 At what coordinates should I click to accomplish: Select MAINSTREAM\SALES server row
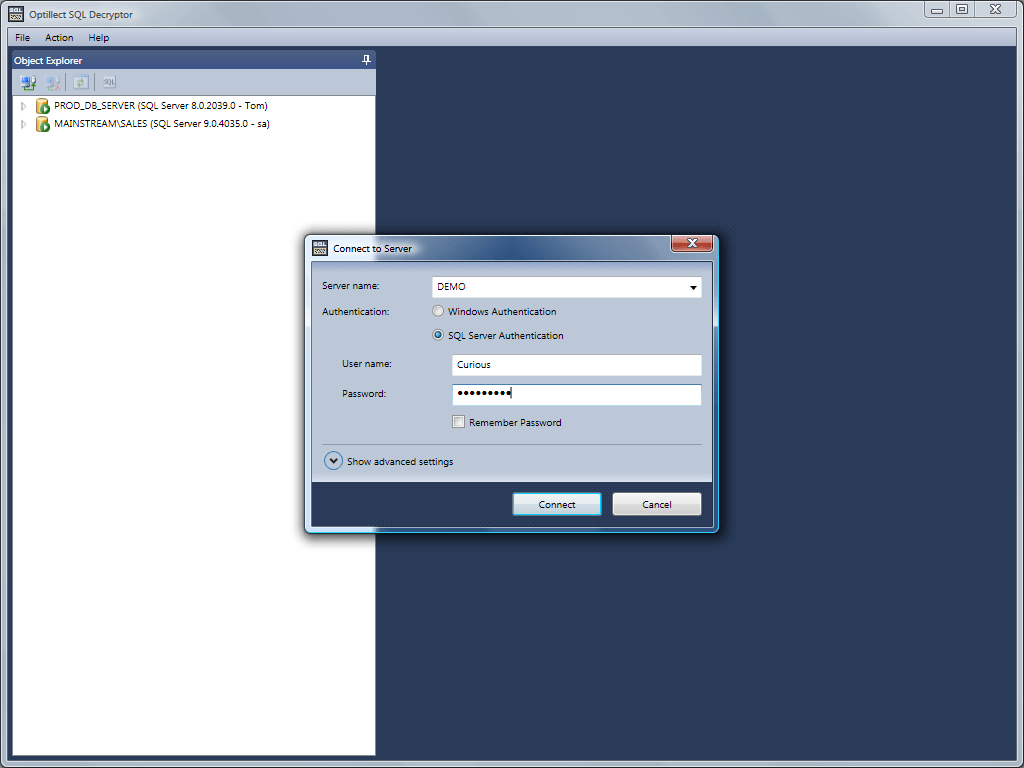point(162,124)
